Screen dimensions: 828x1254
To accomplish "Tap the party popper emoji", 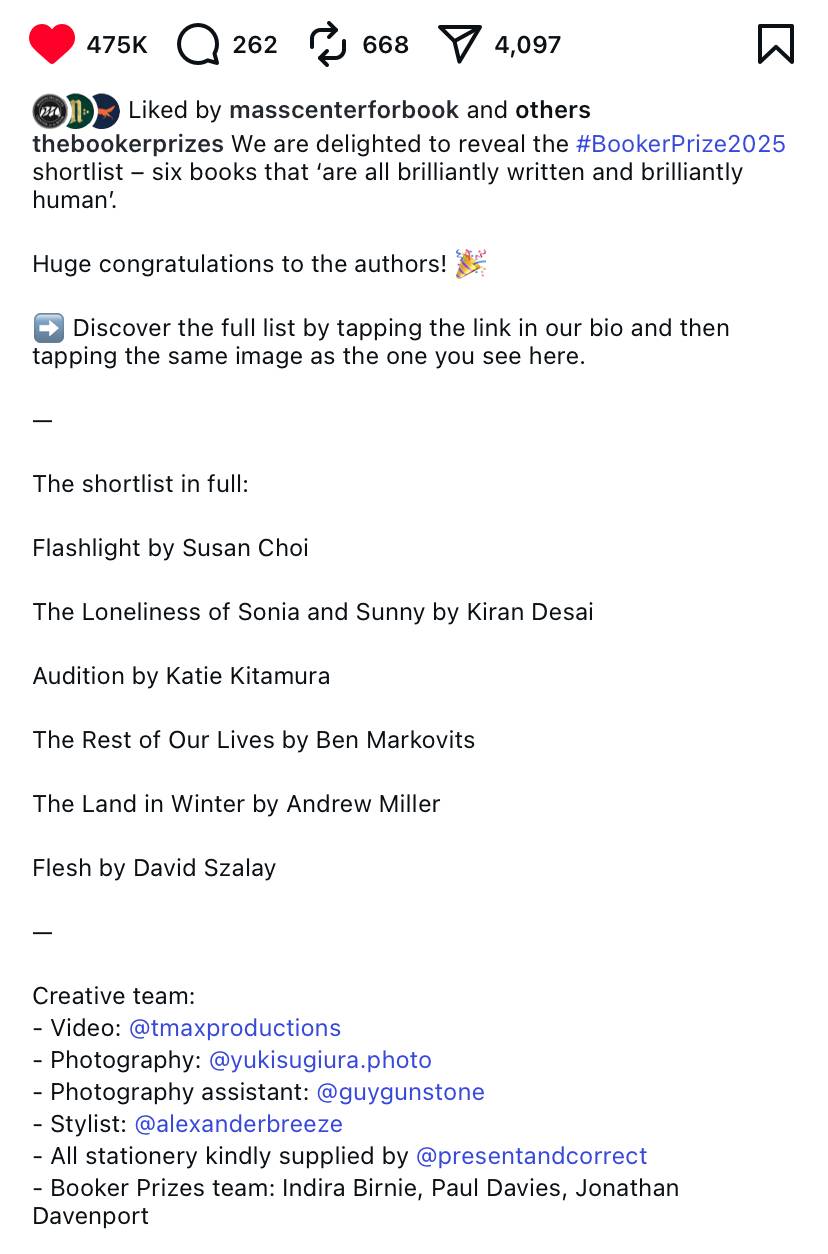I will tap(470, 264).
